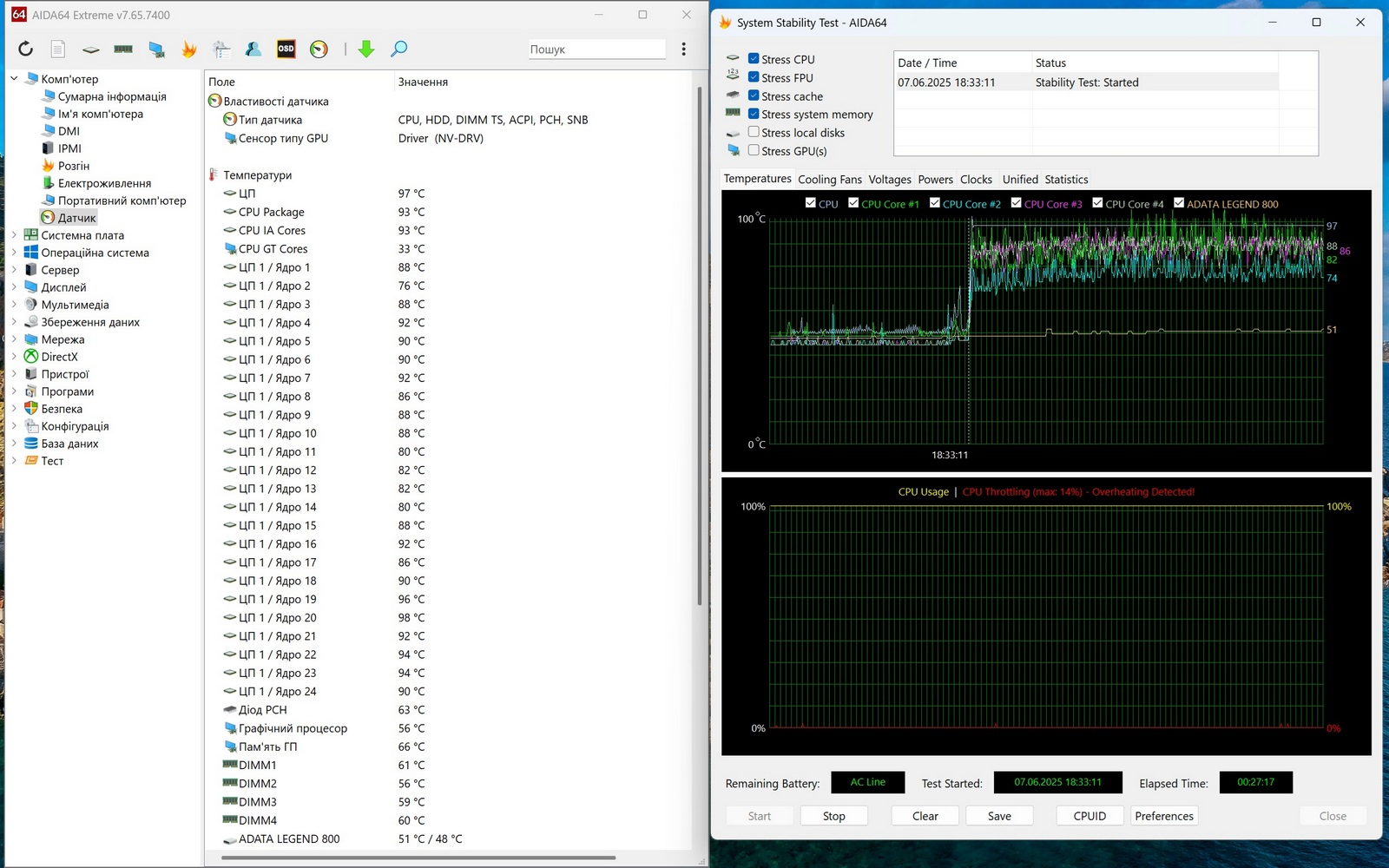
Task: Click the green download arrow icon
Action: click(x=366, y=49)
